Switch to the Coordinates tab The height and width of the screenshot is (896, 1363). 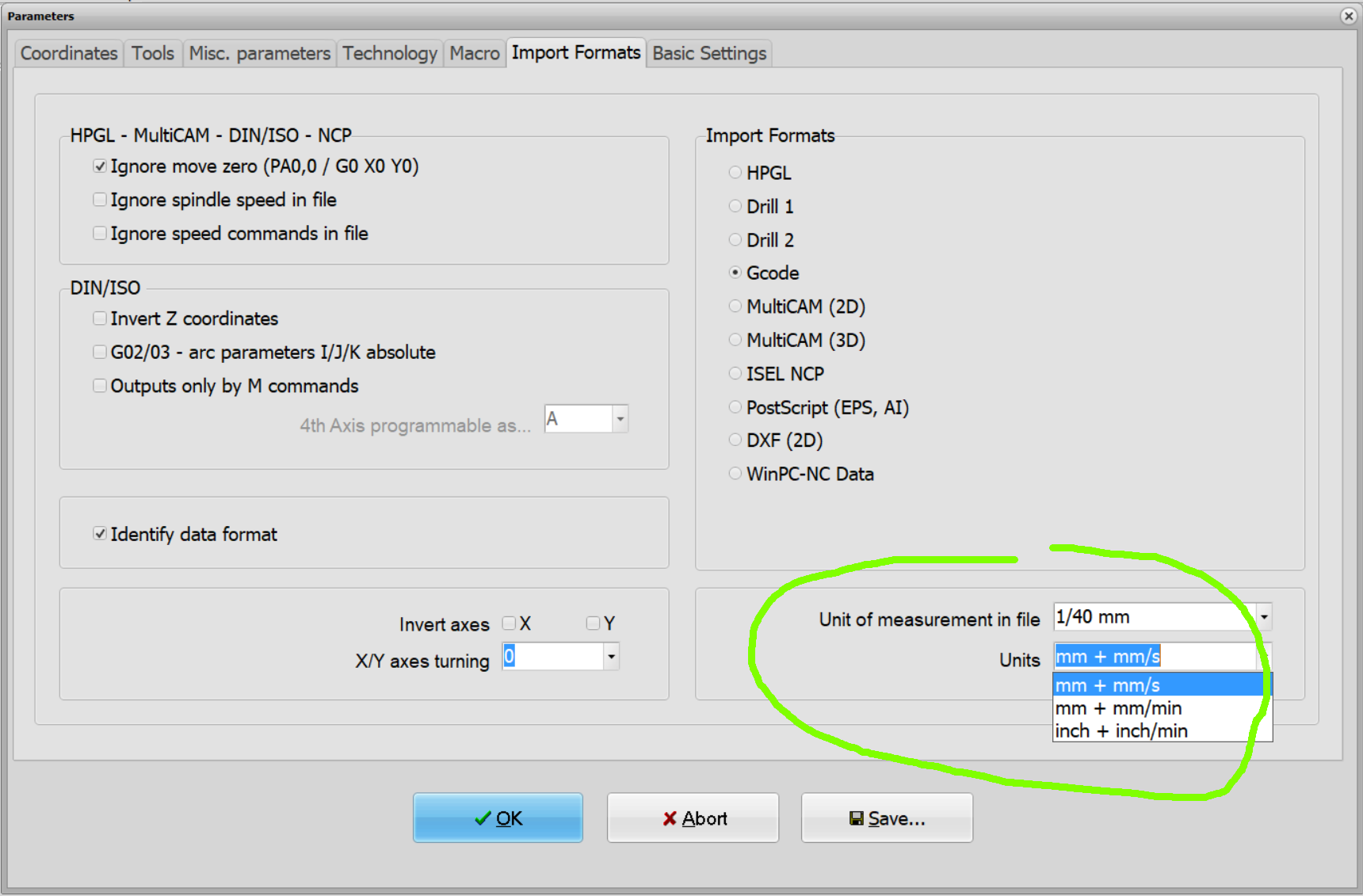(69, 53)
